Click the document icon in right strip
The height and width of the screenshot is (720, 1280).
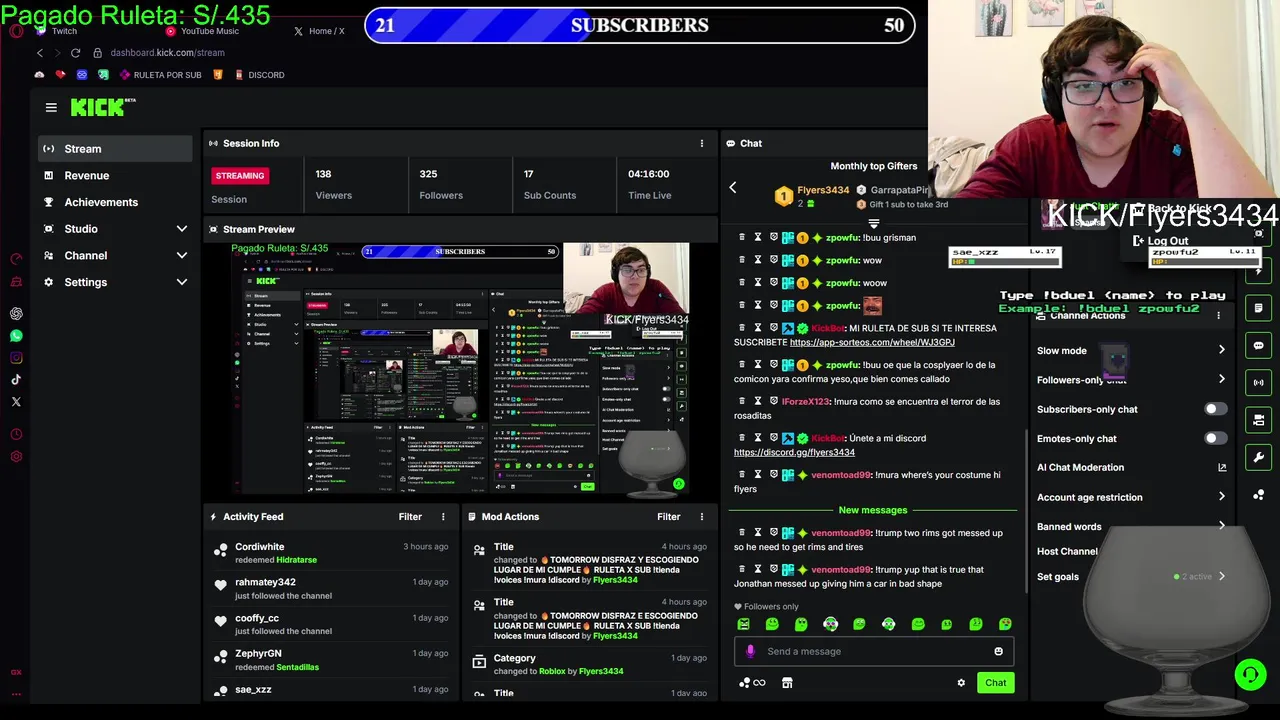(x=1259, y=308)
